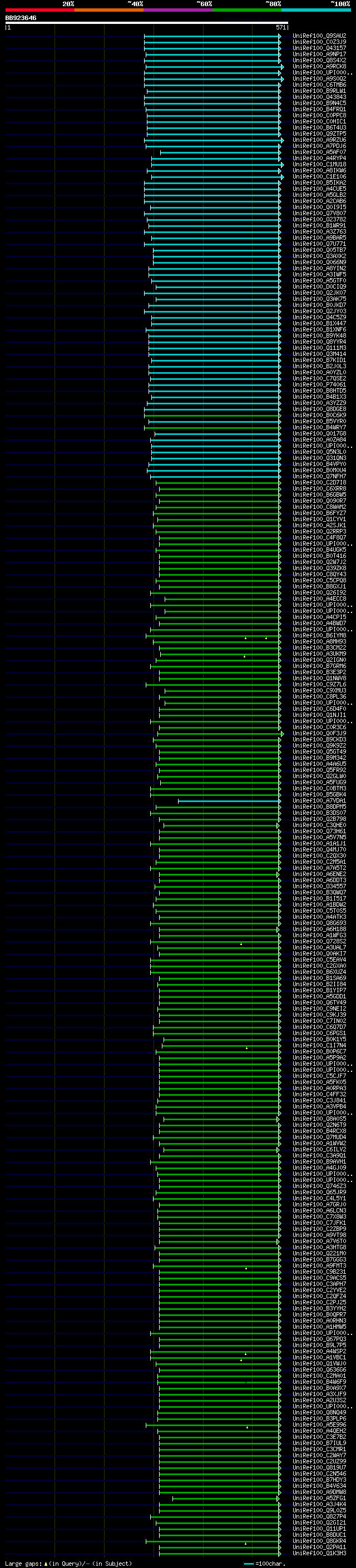356x1568 pixels.
Task: Click the UniRef100_B4WRY7 label
Action: coord(319,427)
